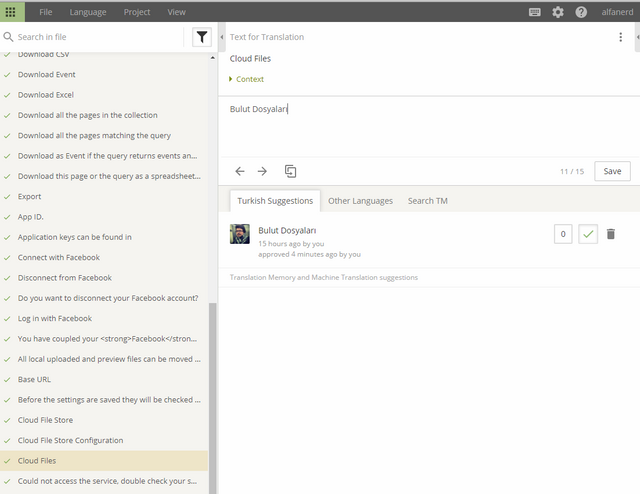Screen dimensions: 640x494
Task: Switch to Other Languages tab
Action: coord(360,201)
